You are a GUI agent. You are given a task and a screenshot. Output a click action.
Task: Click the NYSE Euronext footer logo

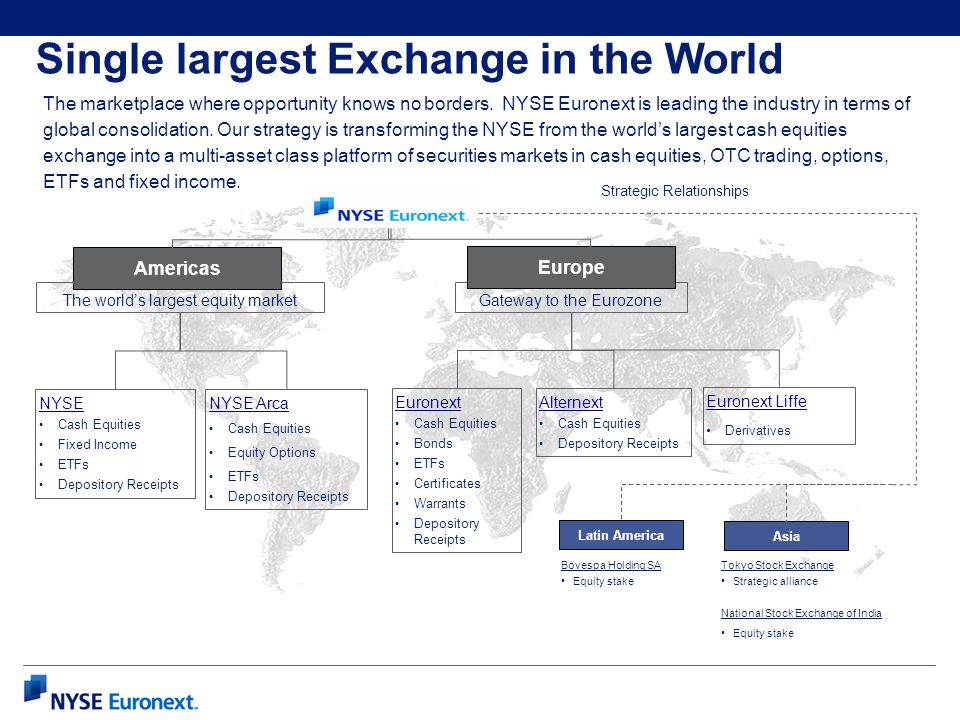tap(111, 694)
